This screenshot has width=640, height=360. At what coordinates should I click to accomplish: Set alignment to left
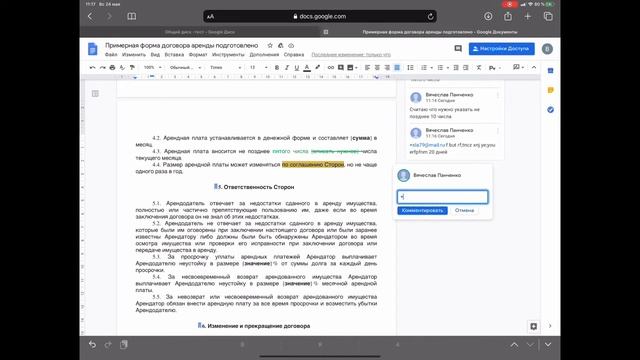367,67
